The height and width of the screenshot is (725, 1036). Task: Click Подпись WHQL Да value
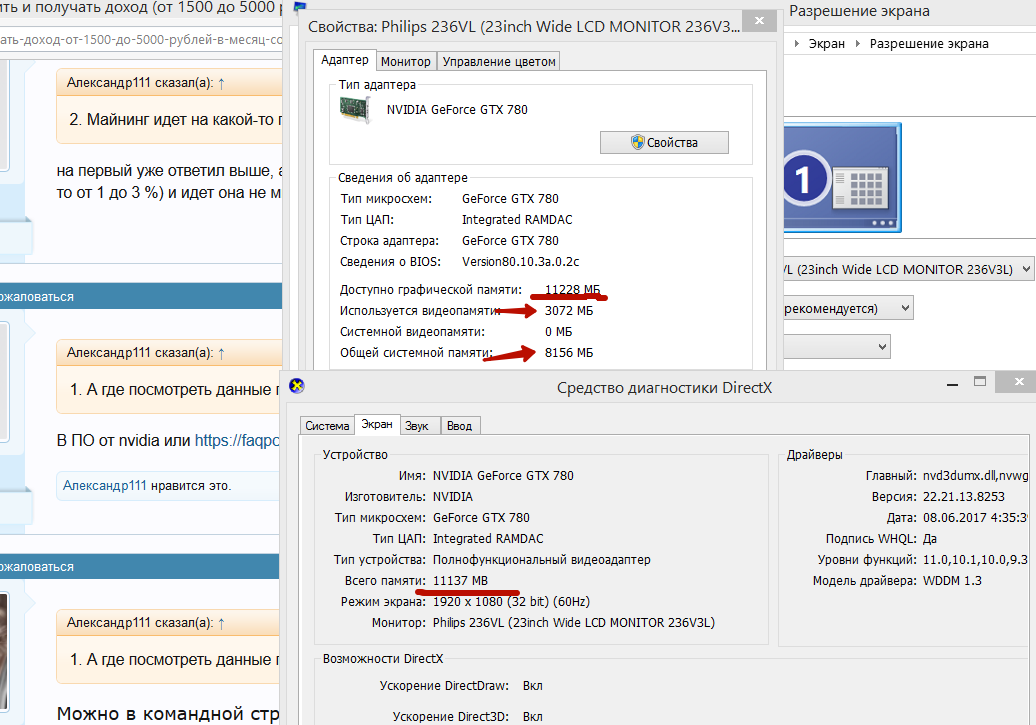[930, 539]
